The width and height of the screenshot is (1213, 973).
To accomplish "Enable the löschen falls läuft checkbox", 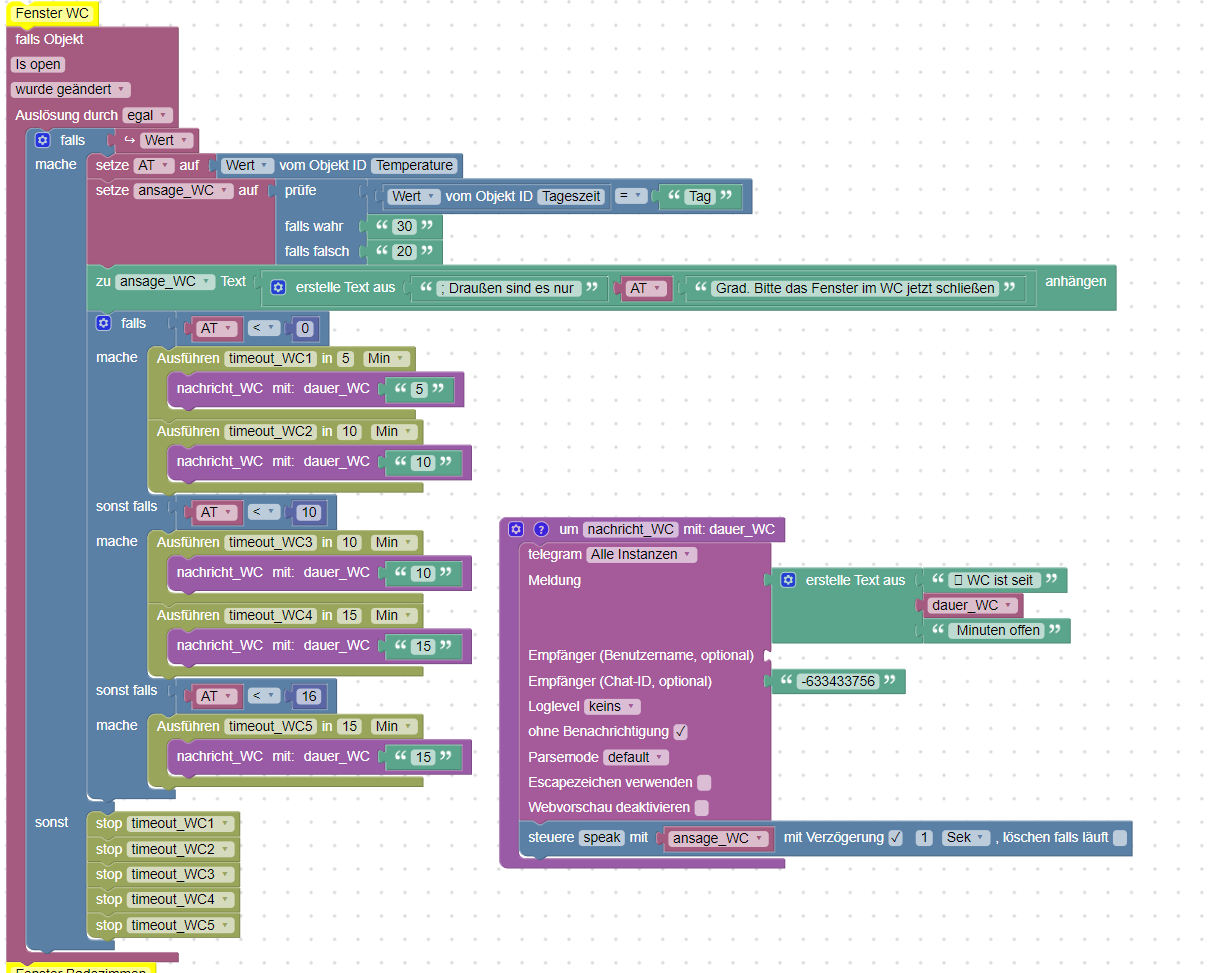I will tap(1120, 838).
